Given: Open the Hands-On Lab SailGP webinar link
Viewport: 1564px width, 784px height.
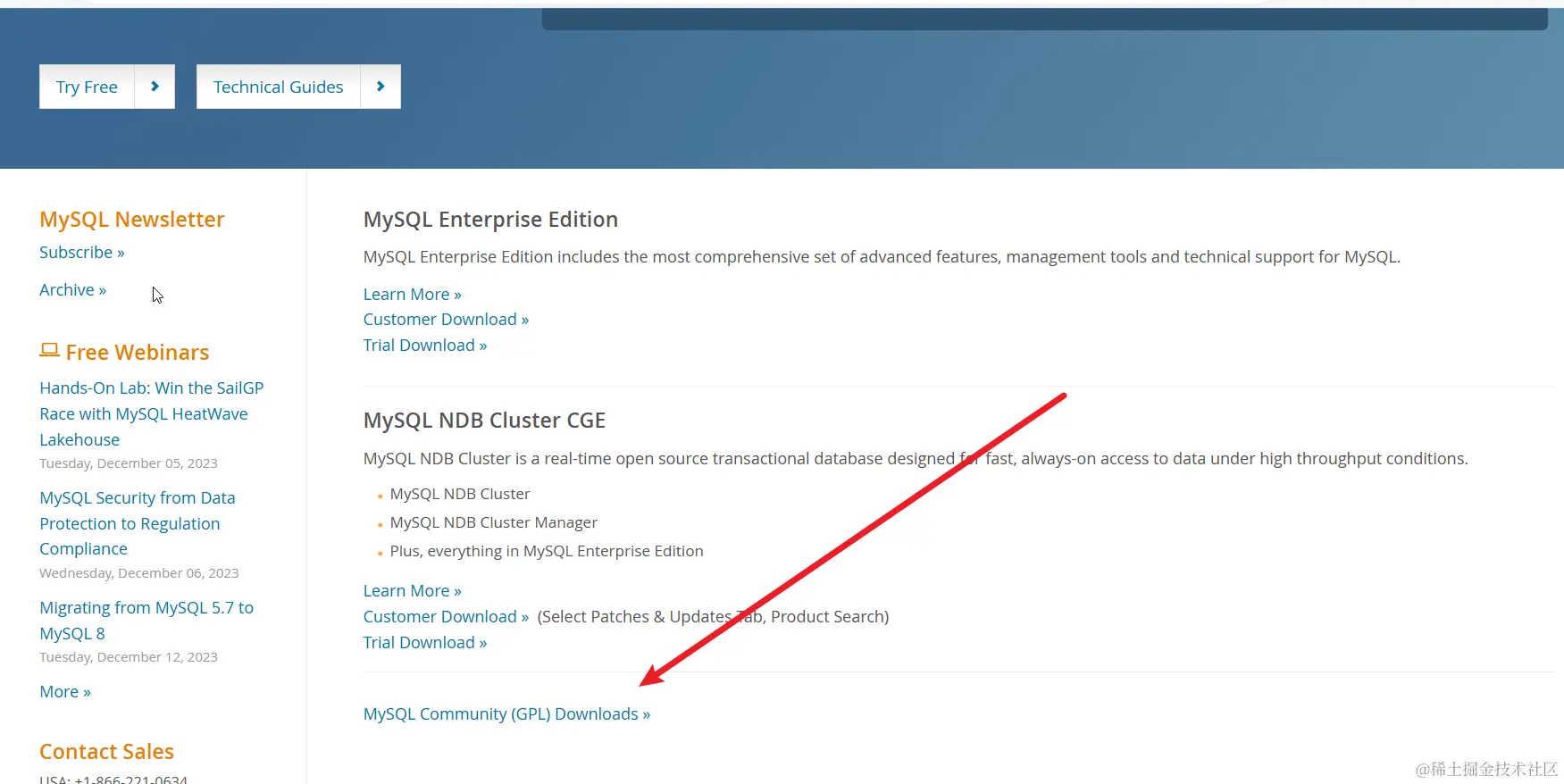Looking at the screenshot, I should pos(152,413).
